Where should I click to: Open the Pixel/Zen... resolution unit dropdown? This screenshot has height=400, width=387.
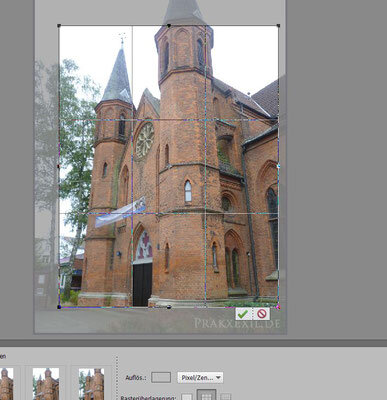coord(200,378)
